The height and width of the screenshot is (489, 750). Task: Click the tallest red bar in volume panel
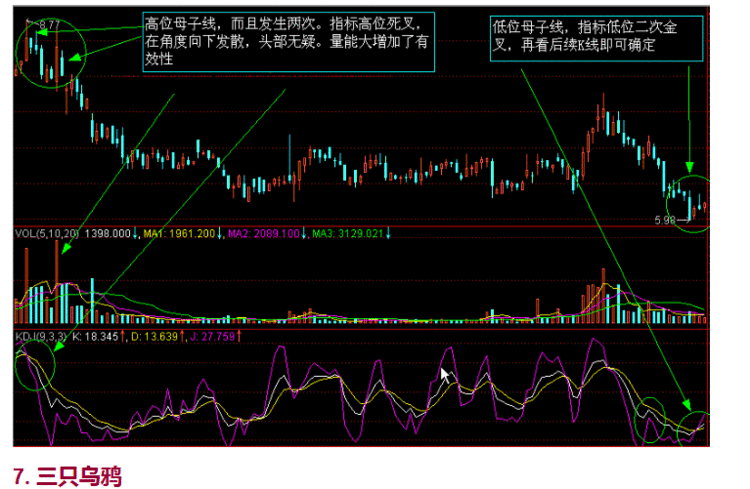(x=57, y=281)
